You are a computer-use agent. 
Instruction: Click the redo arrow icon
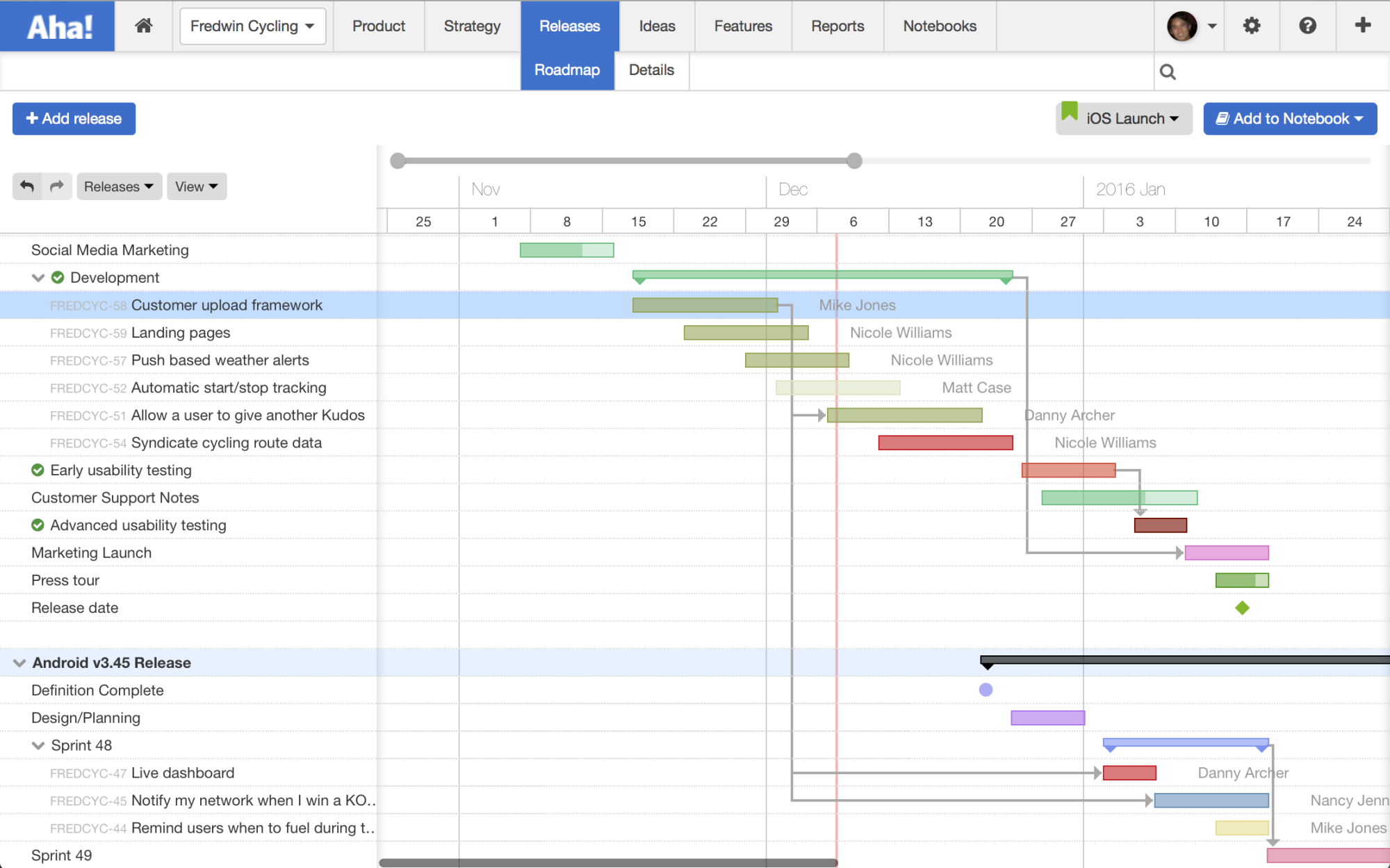[57, 185]
